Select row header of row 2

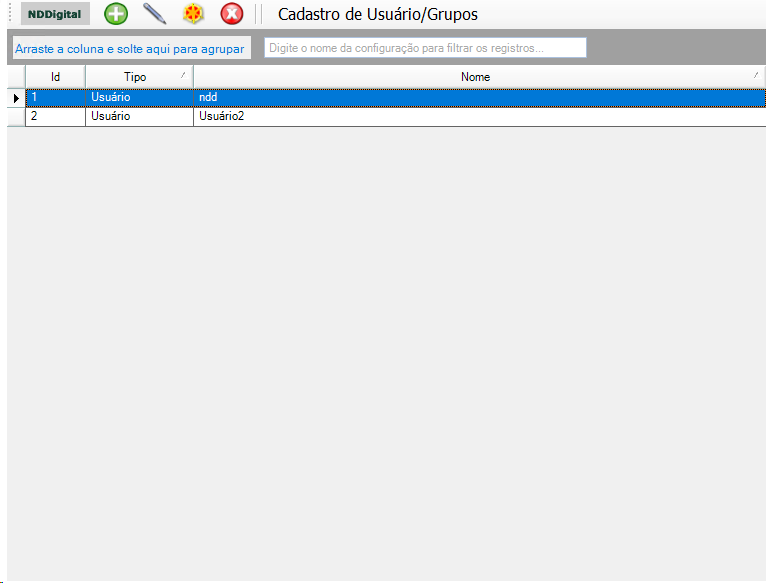16,117
